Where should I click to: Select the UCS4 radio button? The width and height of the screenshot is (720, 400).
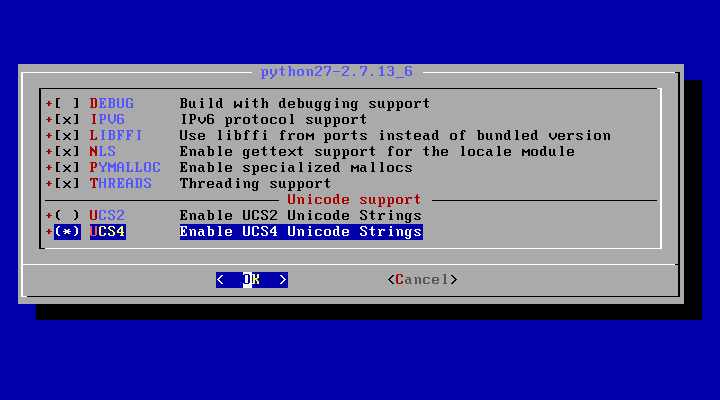pyautogui.click(x=67, y=231)
